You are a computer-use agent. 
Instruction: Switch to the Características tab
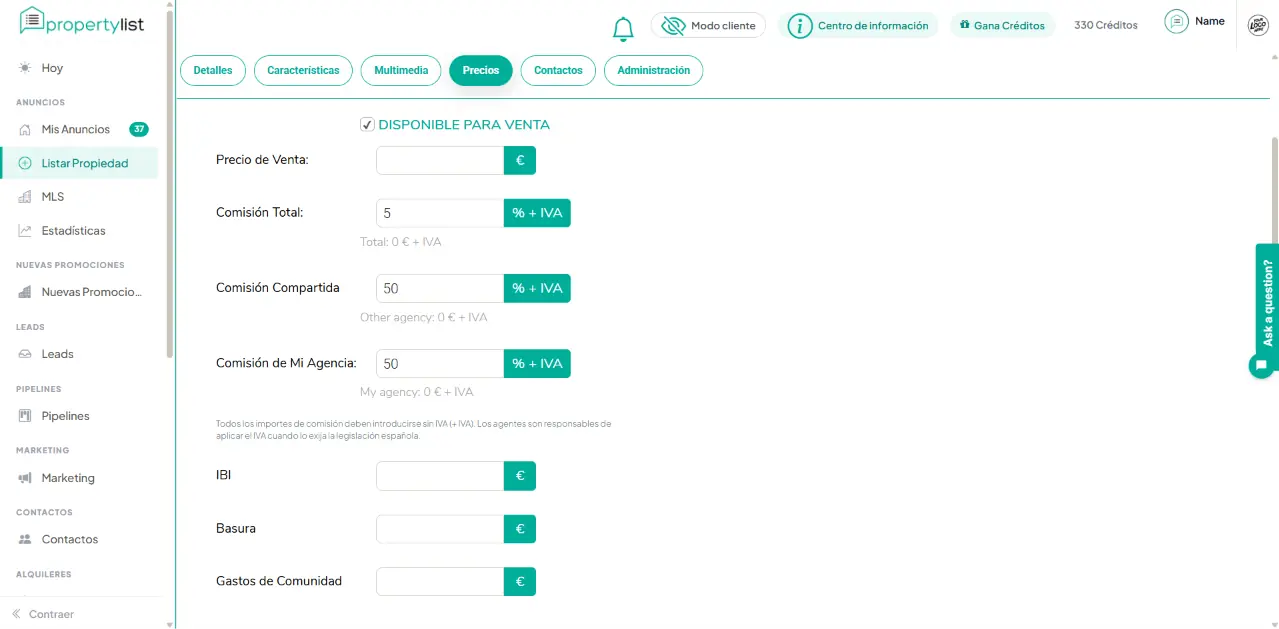(303, 71)
